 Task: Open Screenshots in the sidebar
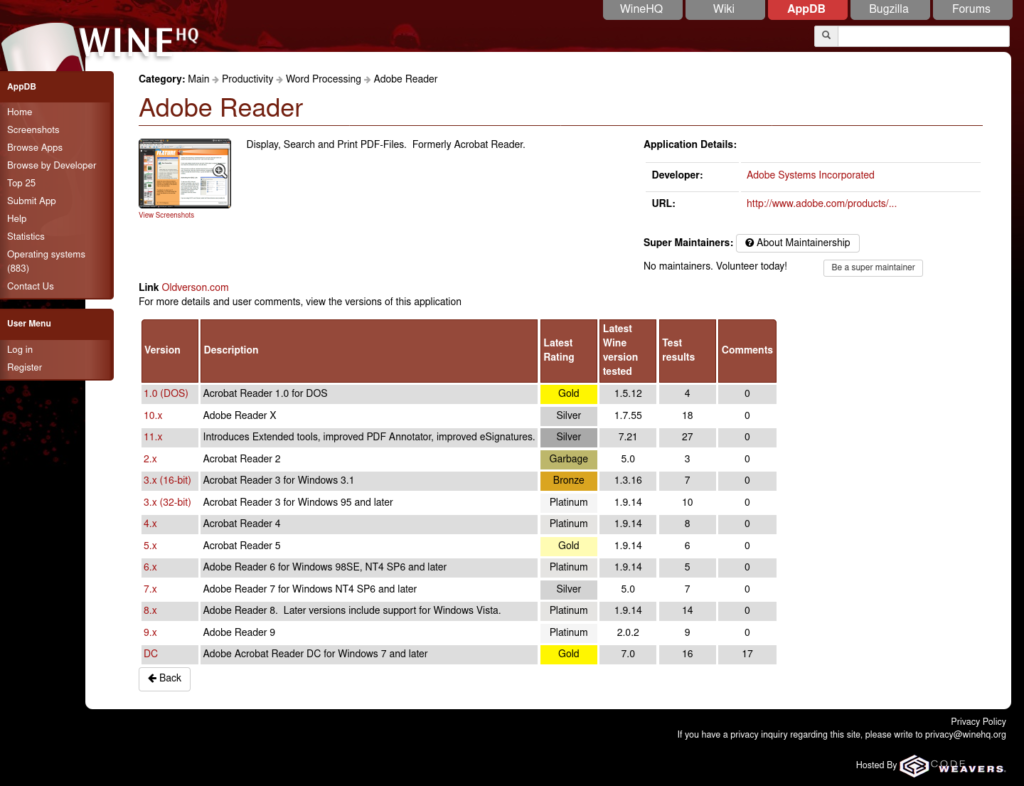(33, 130)
